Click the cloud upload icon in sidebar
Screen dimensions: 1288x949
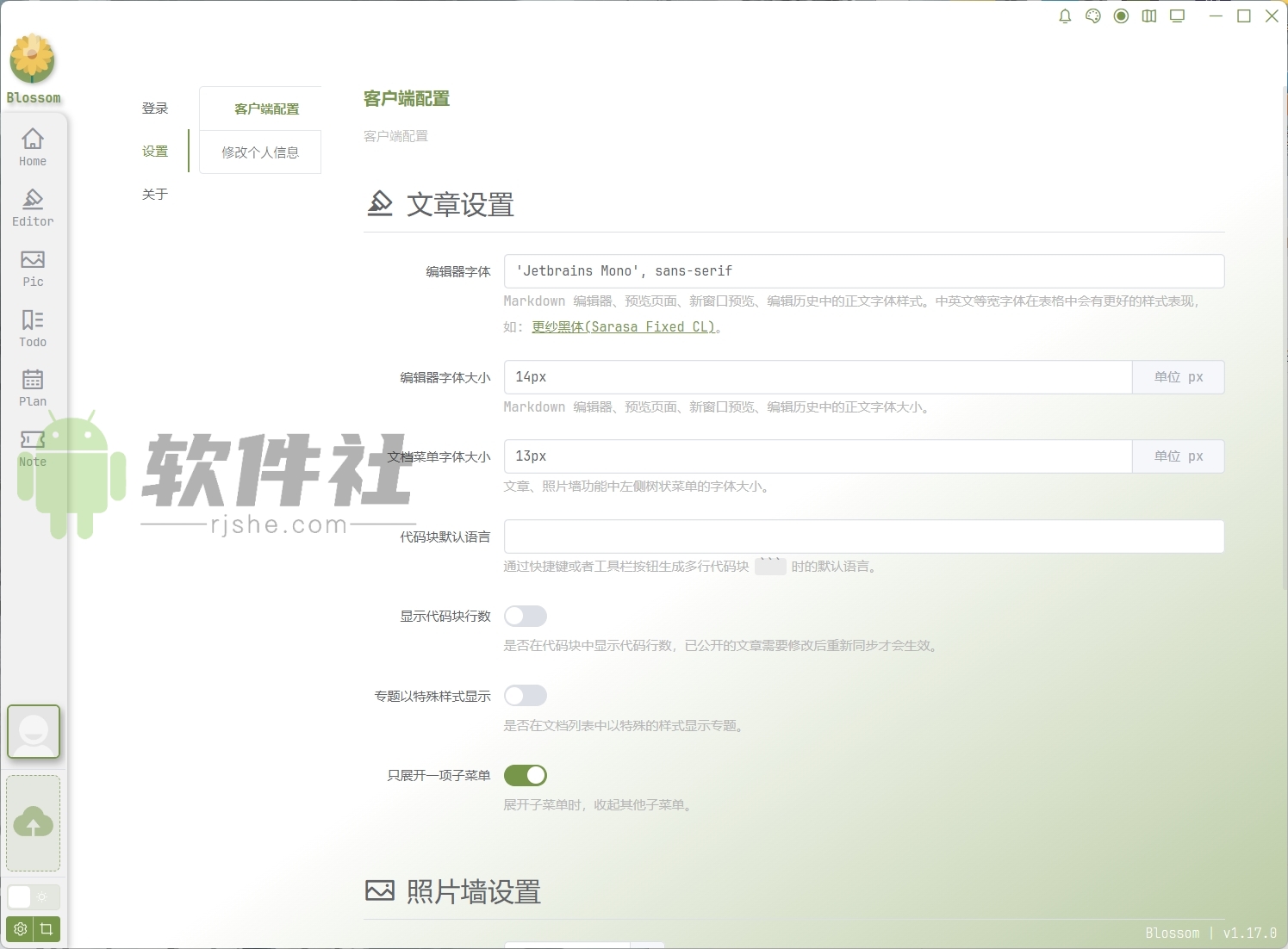[x=33, y=822]
